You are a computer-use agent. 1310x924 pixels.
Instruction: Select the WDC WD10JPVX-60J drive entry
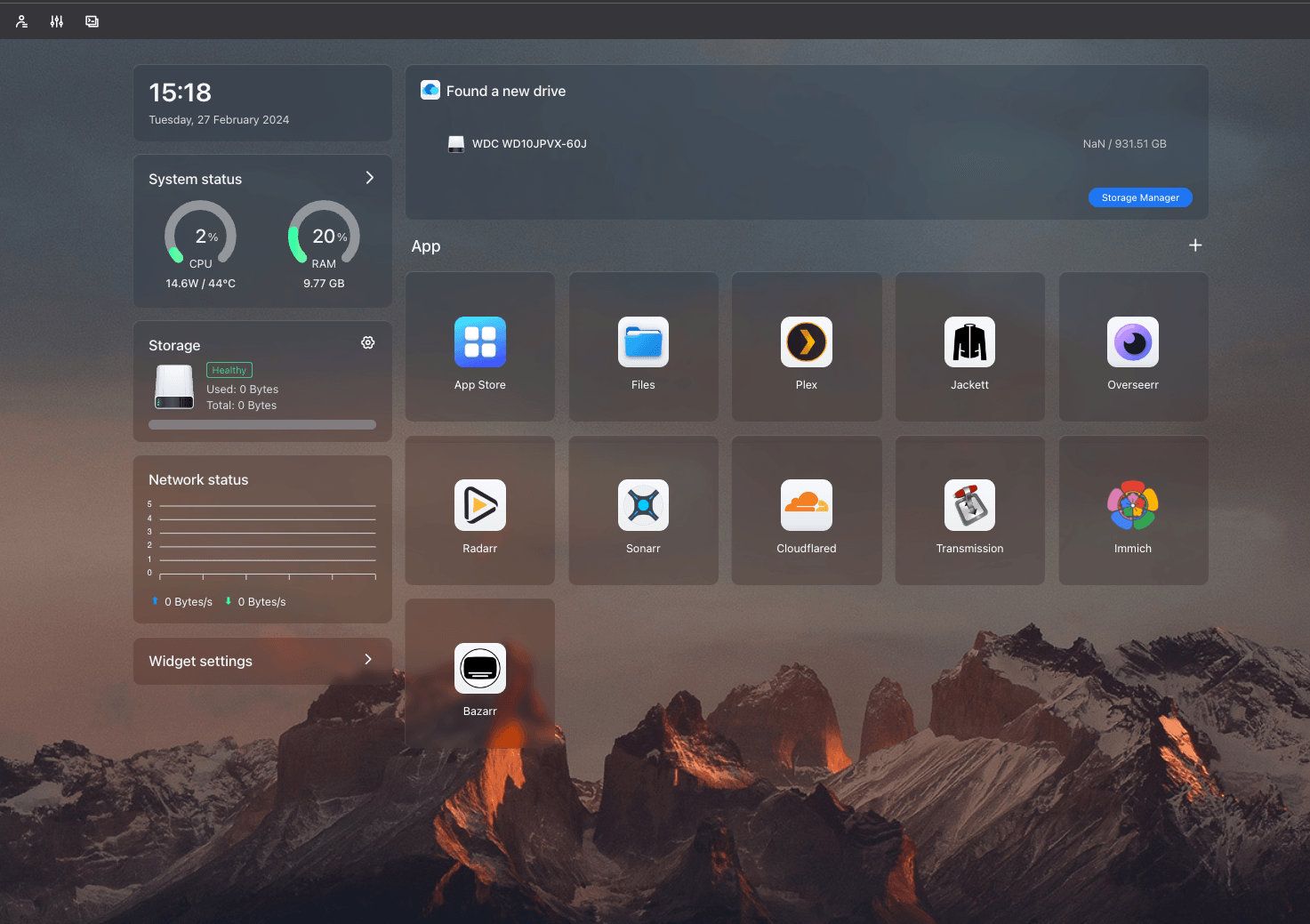(x=528, y=144)
